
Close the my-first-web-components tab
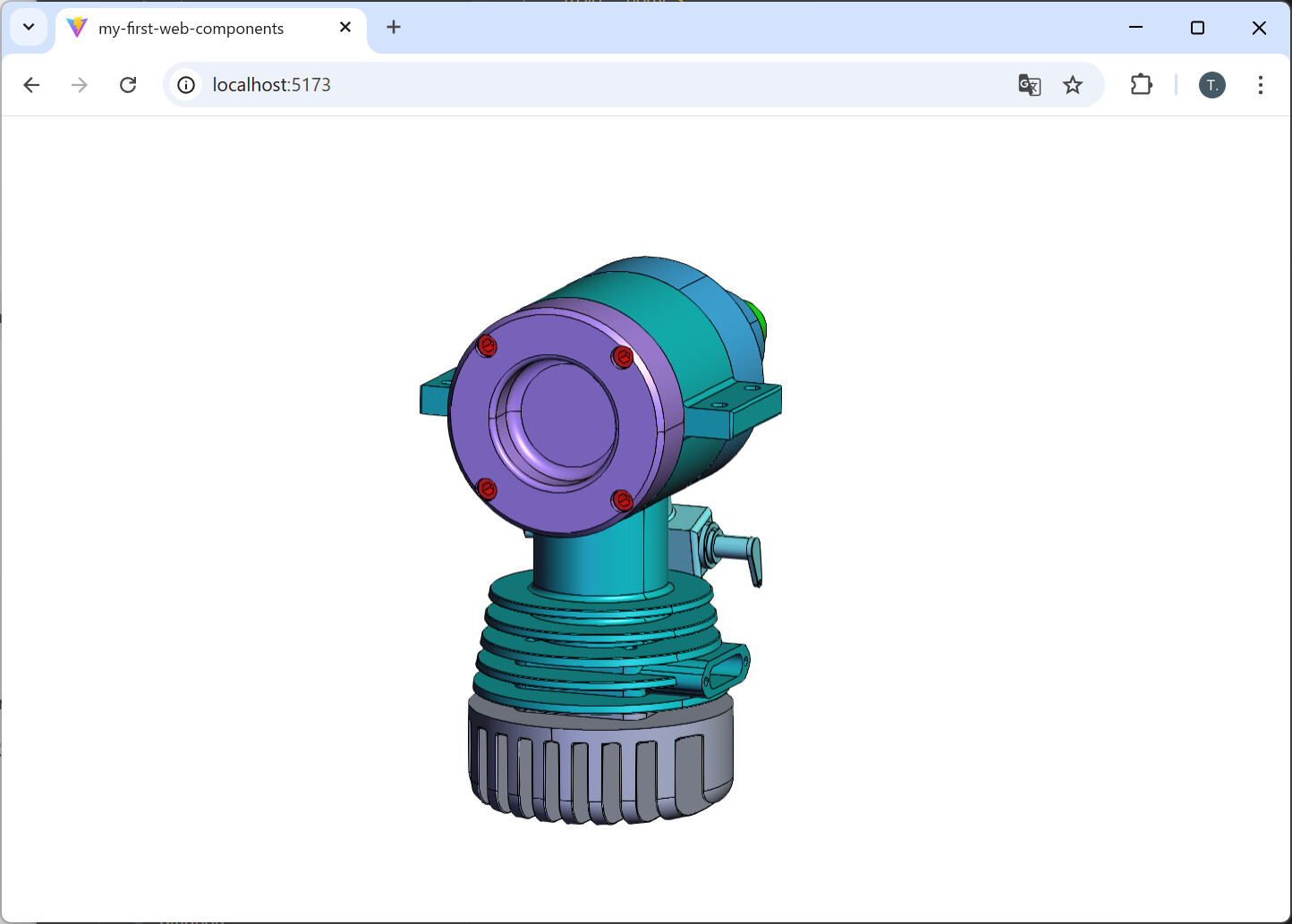[345, 28]
